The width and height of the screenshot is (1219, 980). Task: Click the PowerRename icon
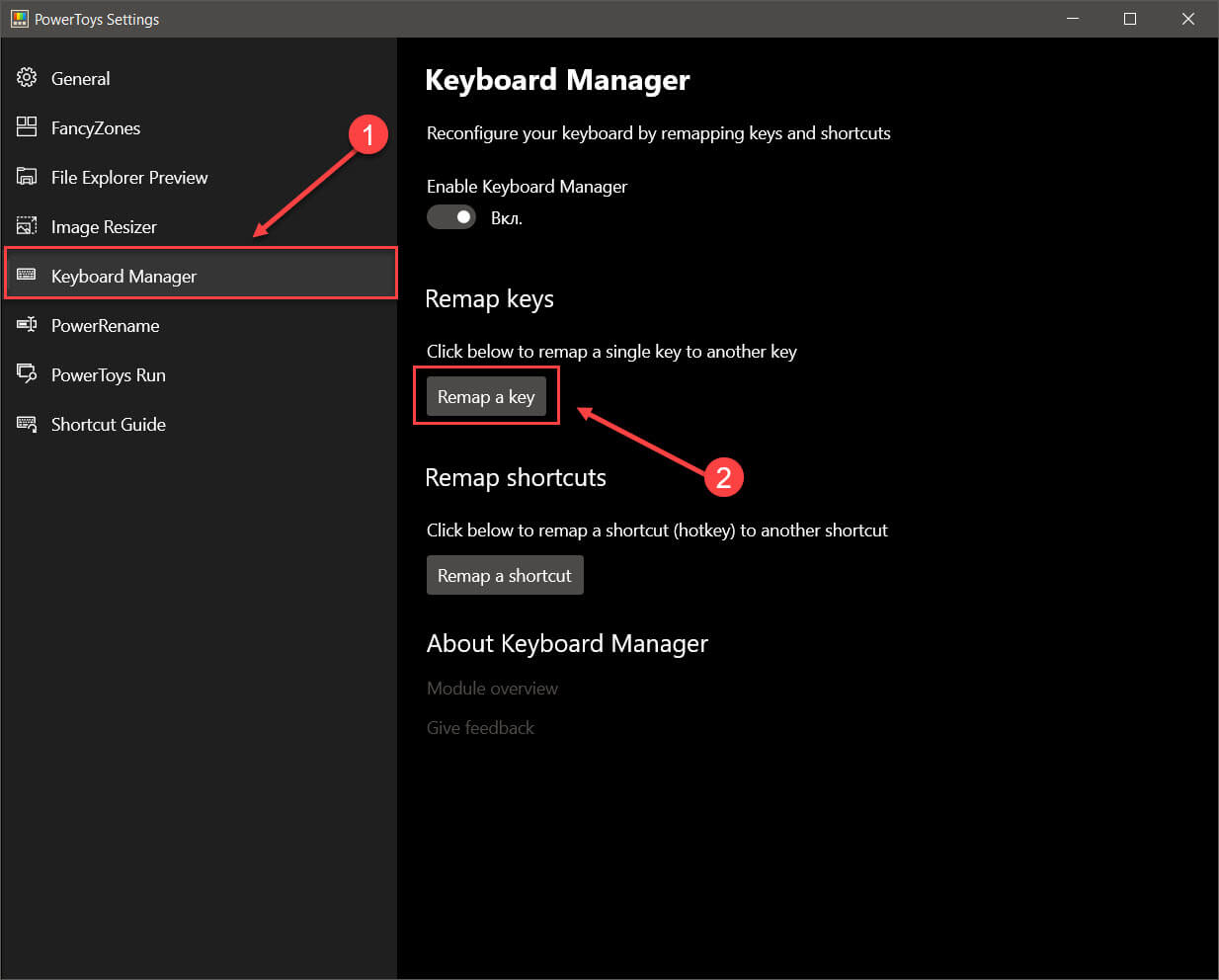click(27, 325)
